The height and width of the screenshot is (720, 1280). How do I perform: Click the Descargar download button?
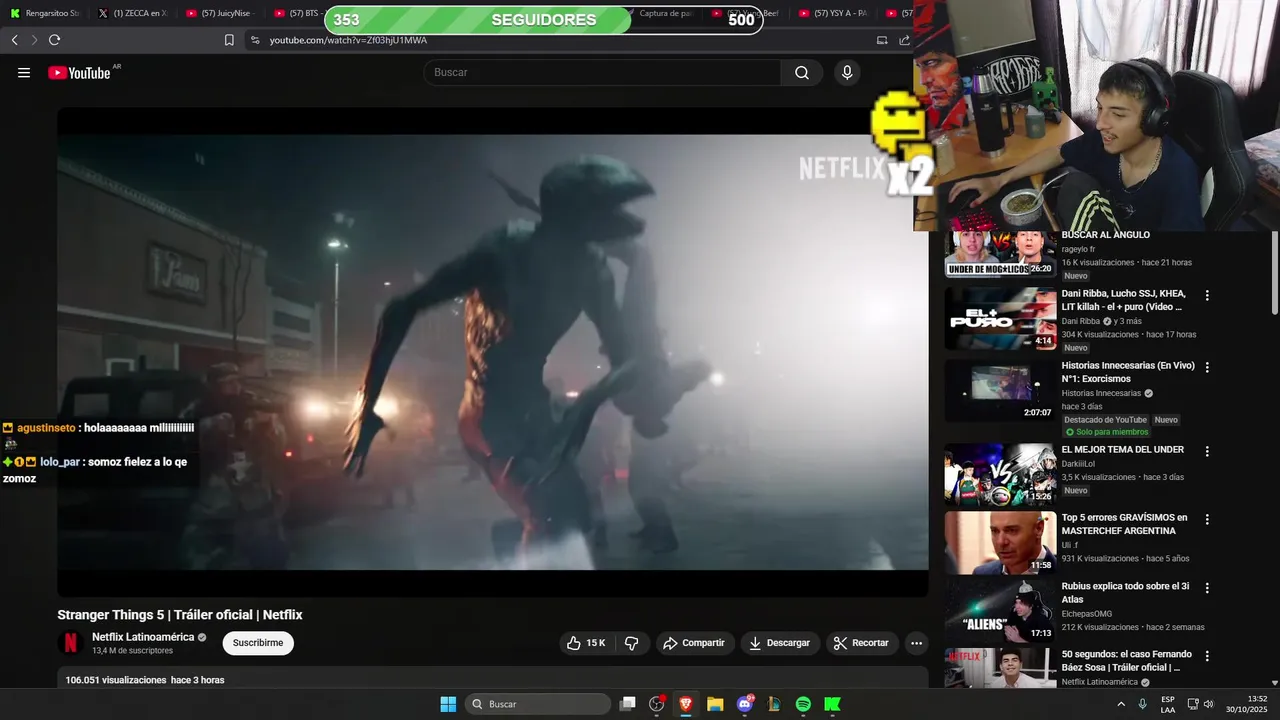tap(780, 643)
